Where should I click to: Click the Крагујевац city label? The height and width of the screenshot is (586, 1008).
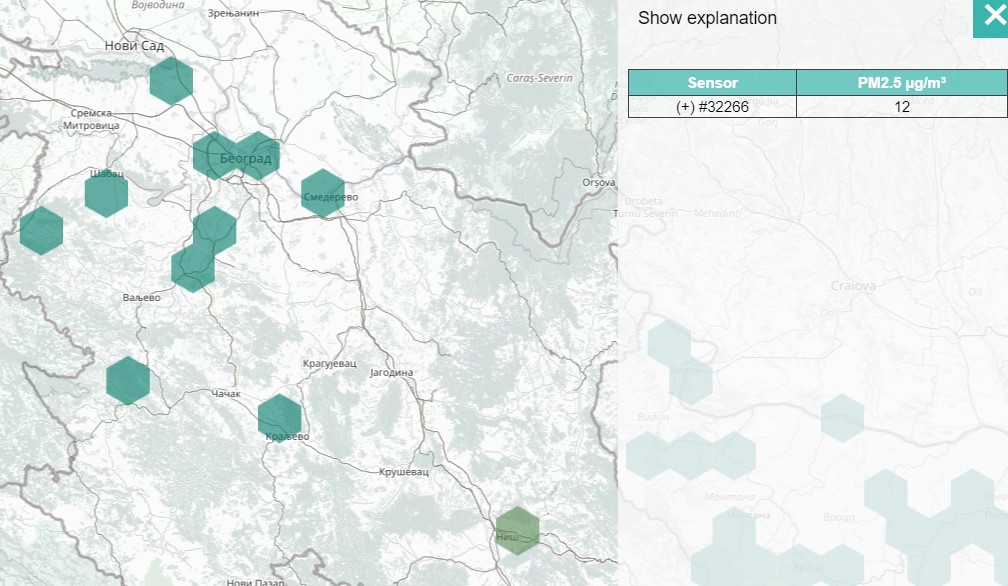point(329,364)
